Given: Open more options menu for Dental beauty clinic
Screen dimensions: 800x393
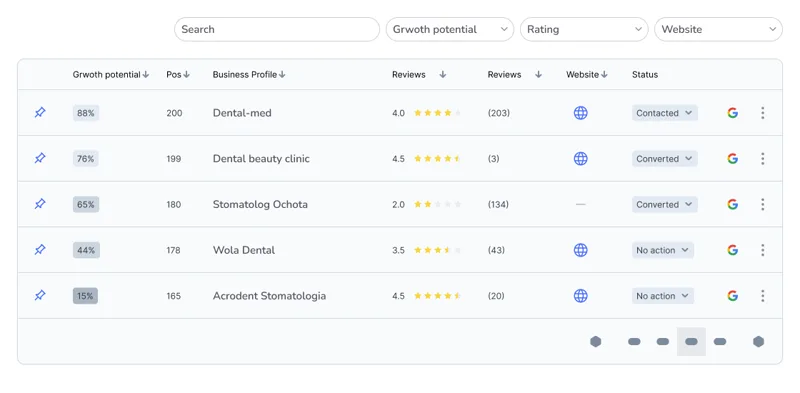Looking at the screenshot, I should click(763, 159).
